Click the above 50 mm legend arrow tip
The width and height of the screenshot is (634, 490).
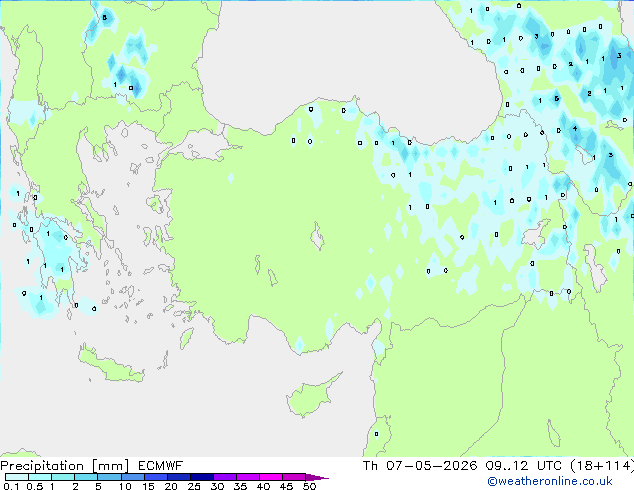pyautogui.click(x=317, y=477)
